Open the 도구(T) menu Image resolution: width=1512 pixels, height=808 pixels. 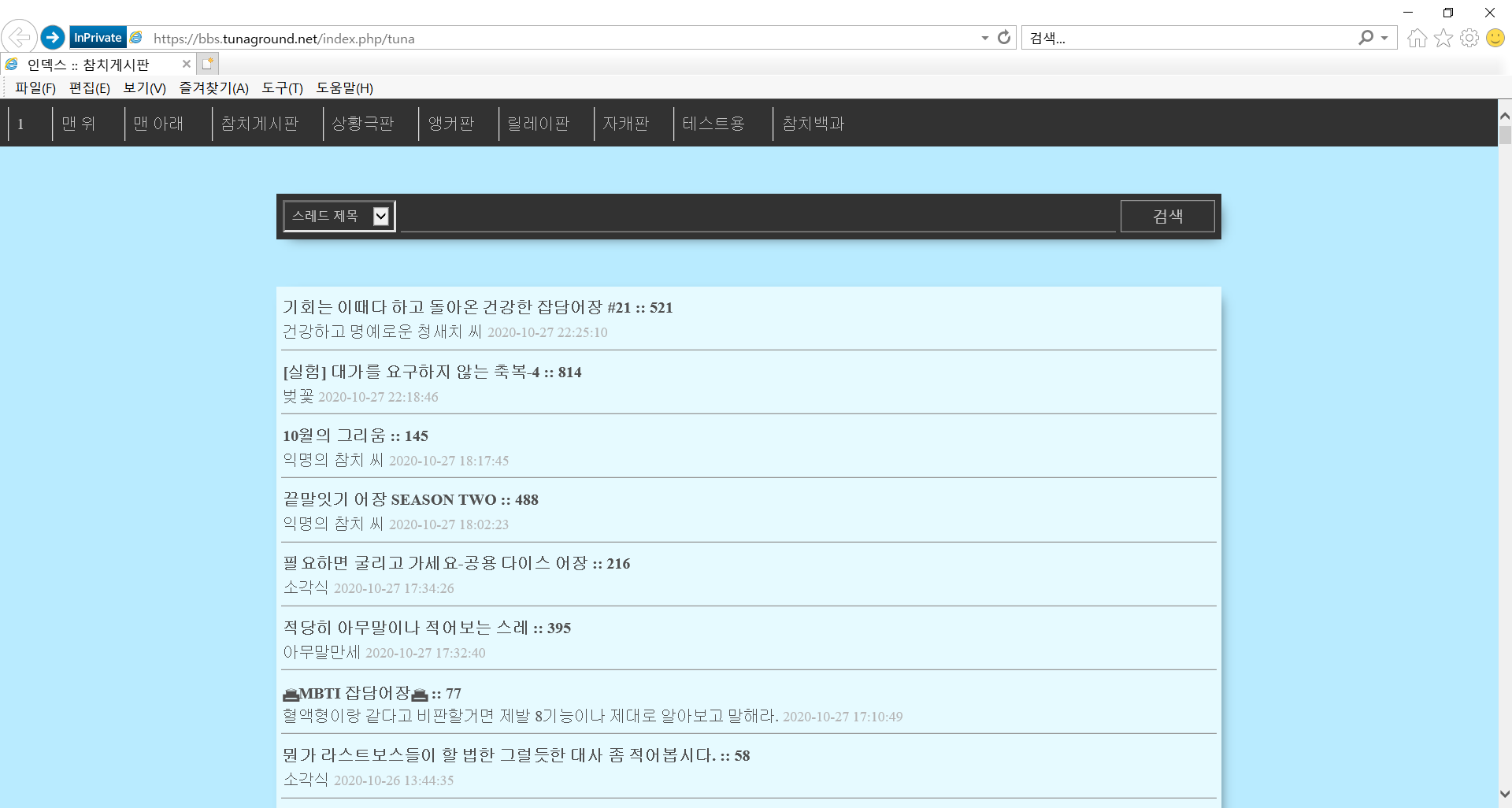coord(282,88)
